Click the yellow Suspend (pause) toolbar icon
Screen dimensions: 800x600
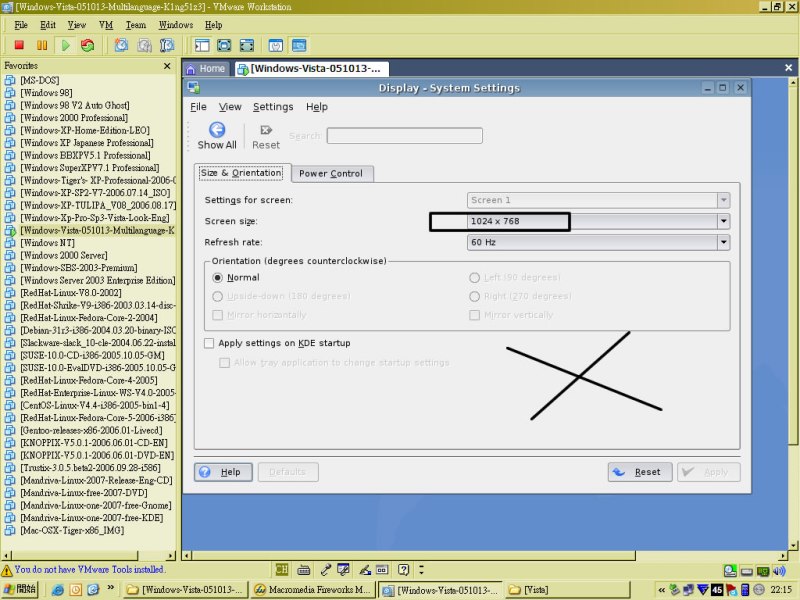[42, 45]
